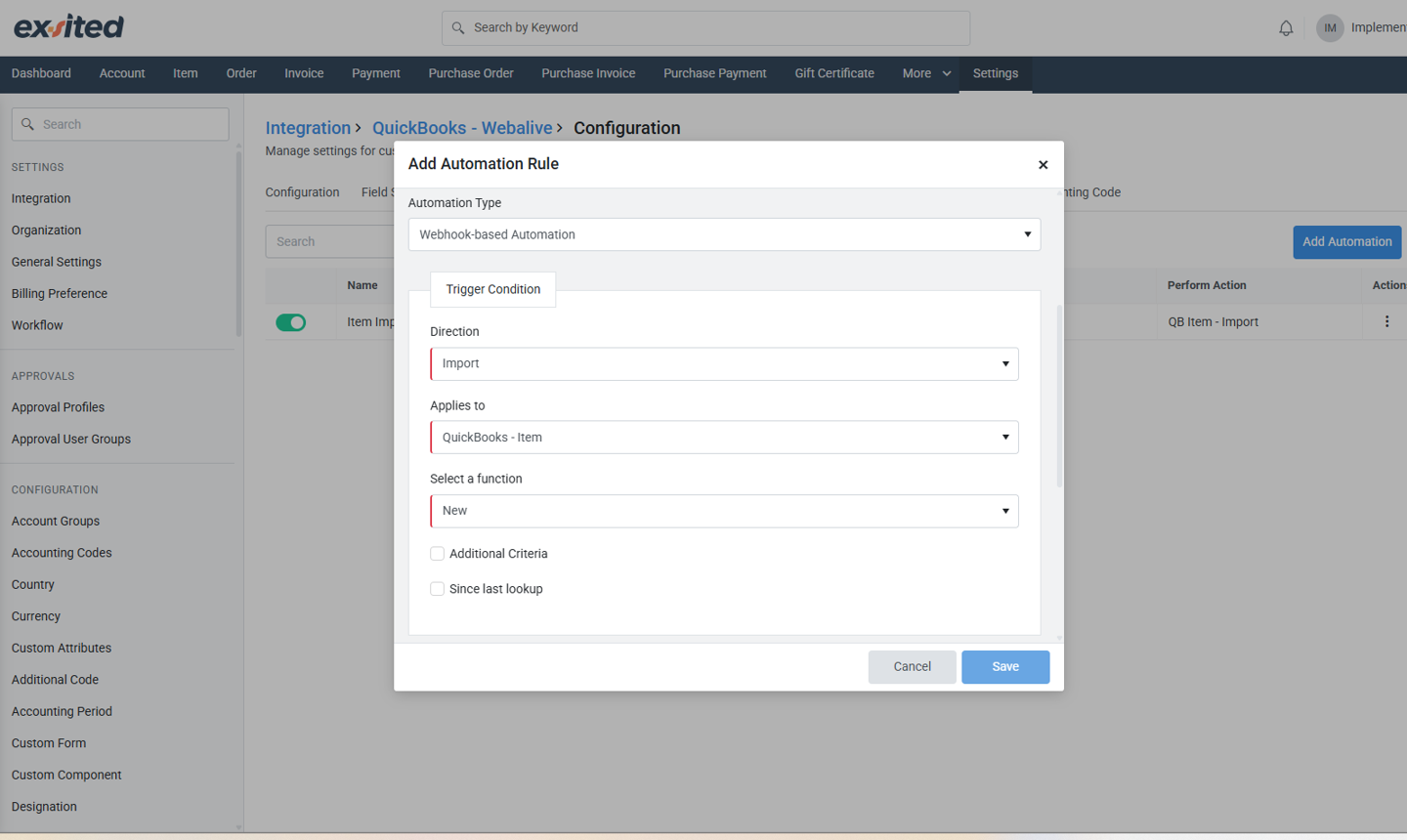The image size is (1407, 840).
Task: Open General Settings in sidebar
Action: [57, 262]
